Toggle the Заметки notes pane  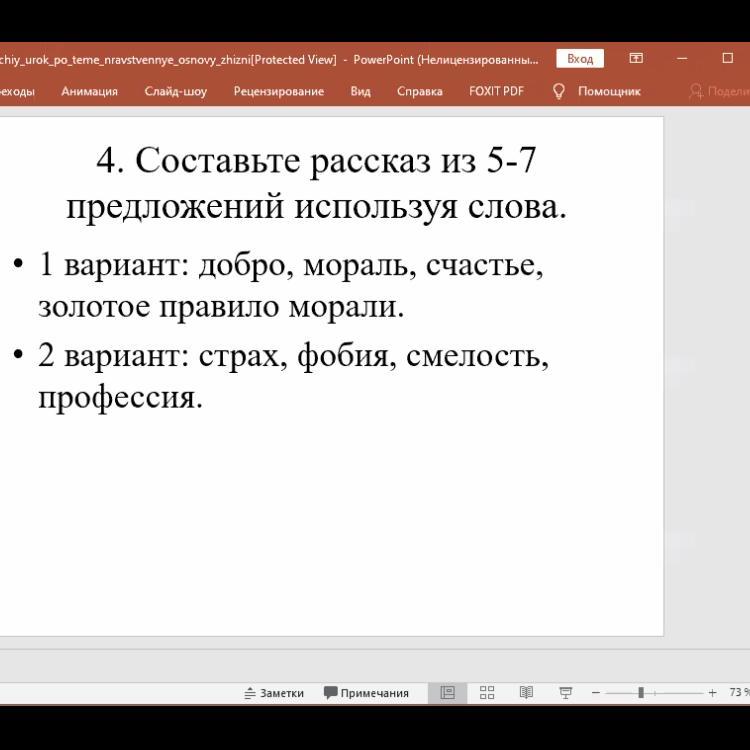point(274,692)
